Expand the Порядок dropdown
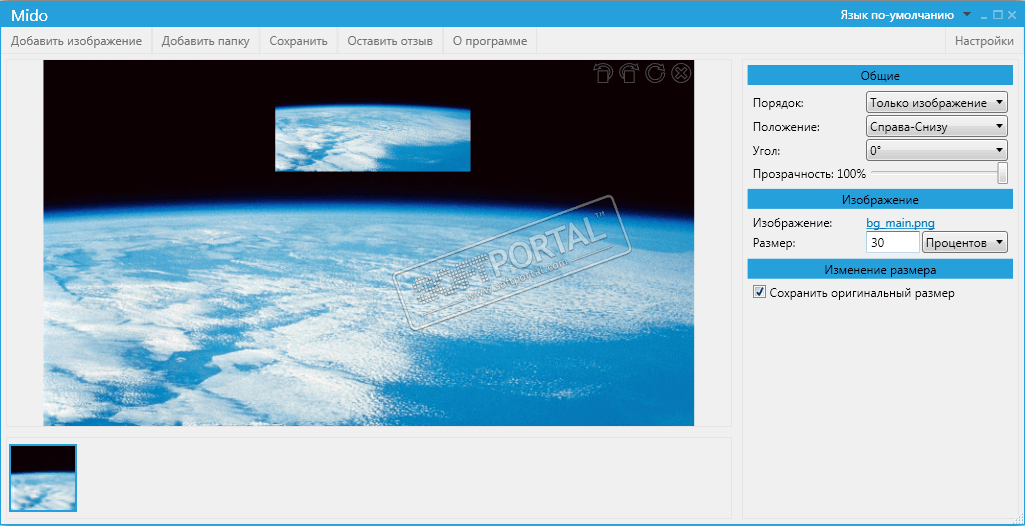This screenshot has width=1025, height=526. (x=936, y=103)
